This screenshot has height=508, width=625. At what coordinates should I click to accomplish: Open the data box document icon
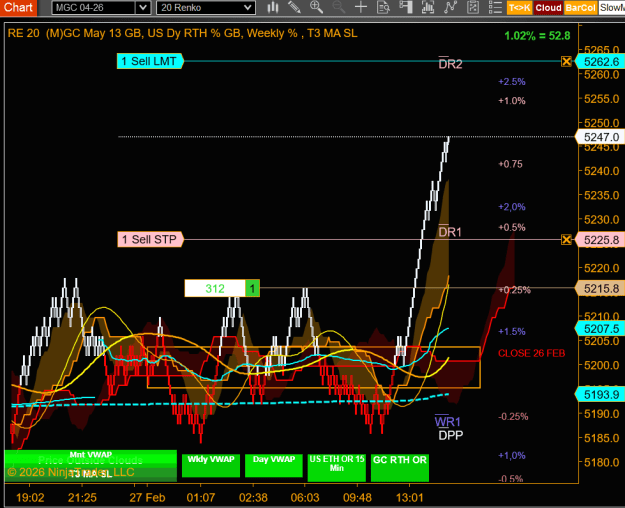coord(383,7)
